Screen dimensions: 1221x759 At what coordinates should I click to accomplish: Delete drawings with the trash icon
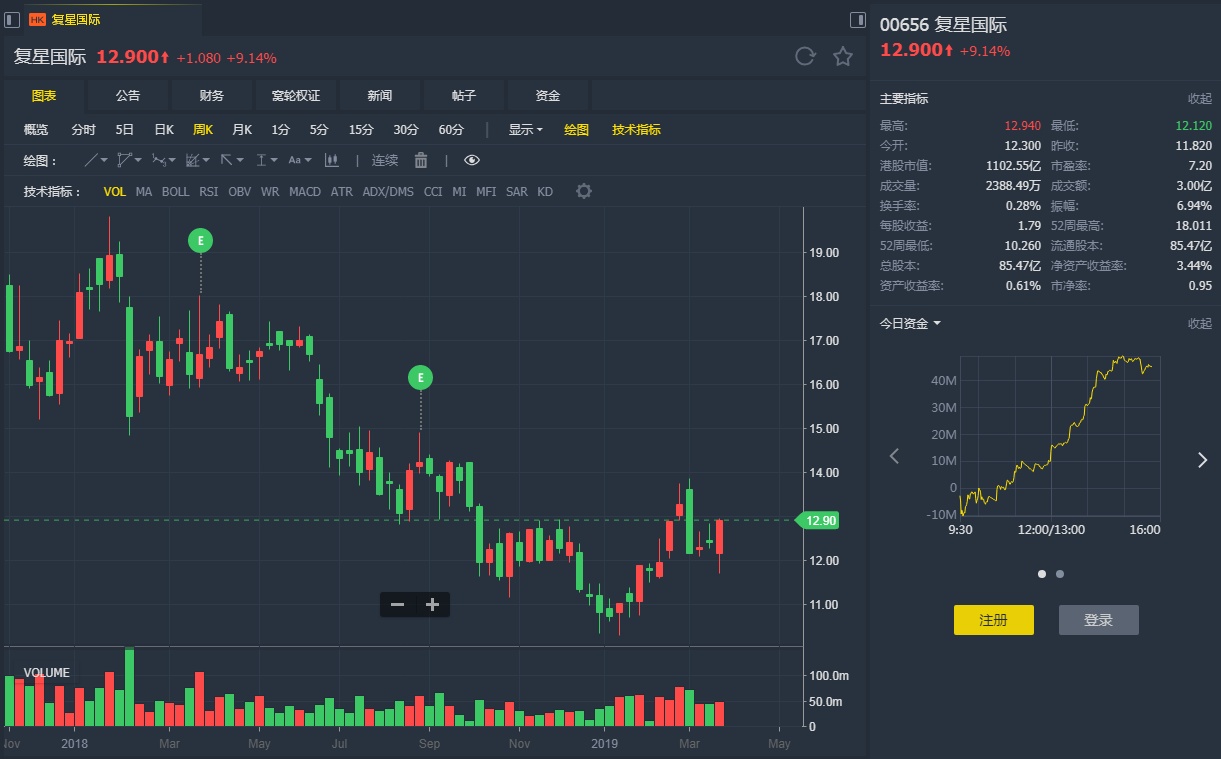(x=421, y=160)
